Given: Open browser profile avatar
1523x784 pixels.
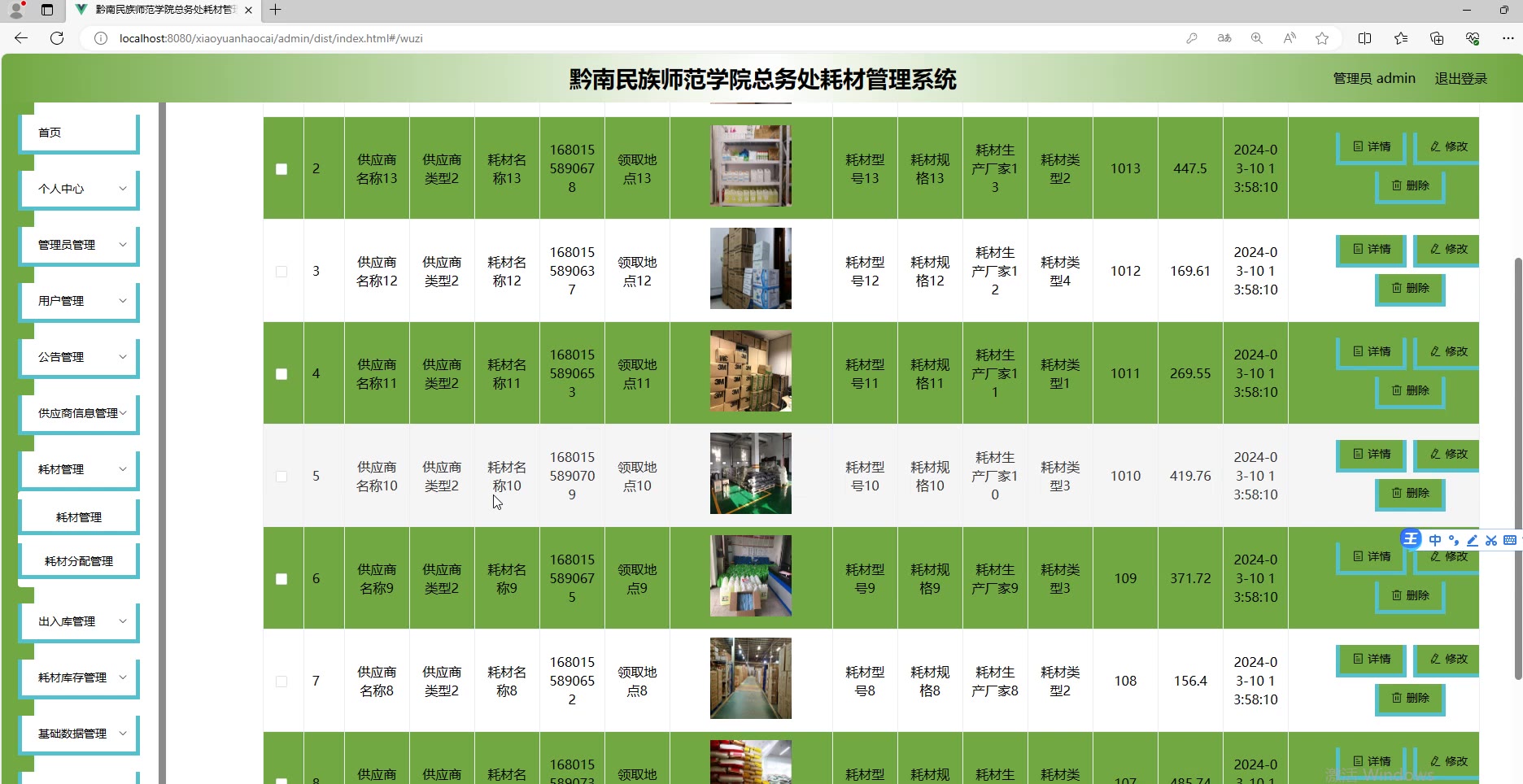Looking at the screenshot, I should (x=16, y=10).
